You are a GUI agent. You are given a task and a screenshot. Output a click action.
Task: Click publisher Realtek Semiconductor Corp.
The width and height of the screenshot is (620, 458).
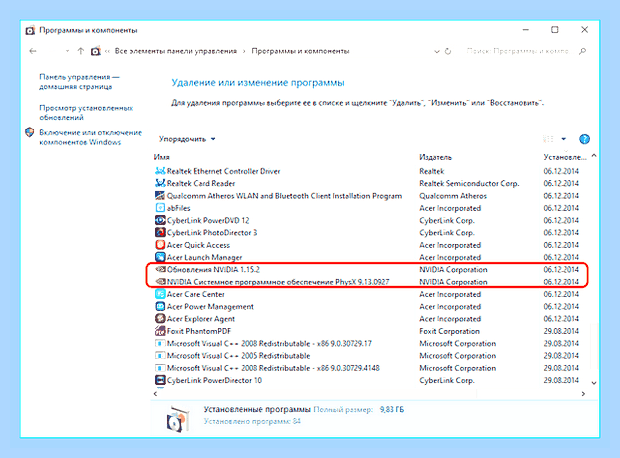pyautogui.click(x=469, y=183)
